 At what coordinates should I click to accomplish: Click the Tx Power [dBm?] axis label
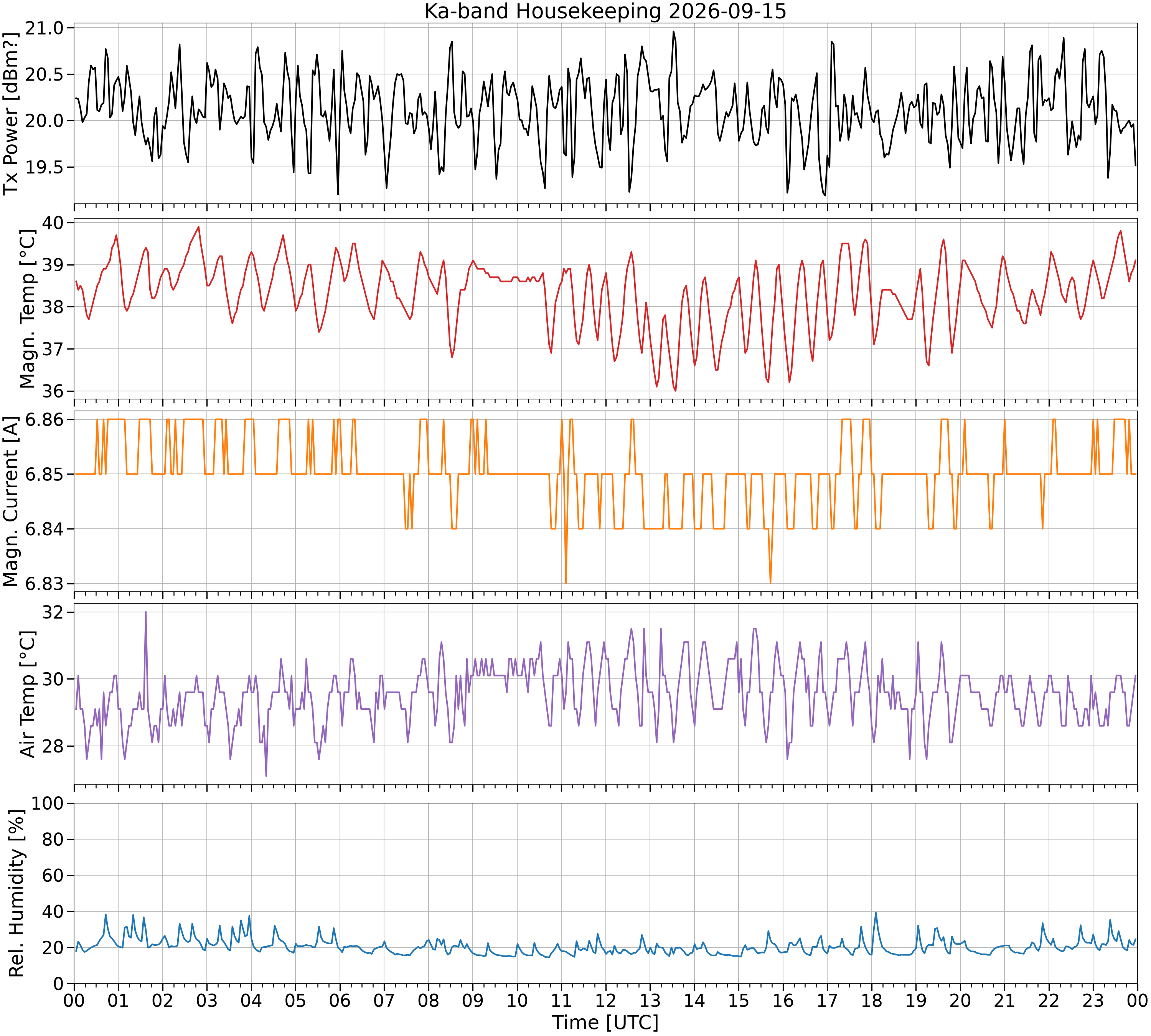click(x=11, y=113)
